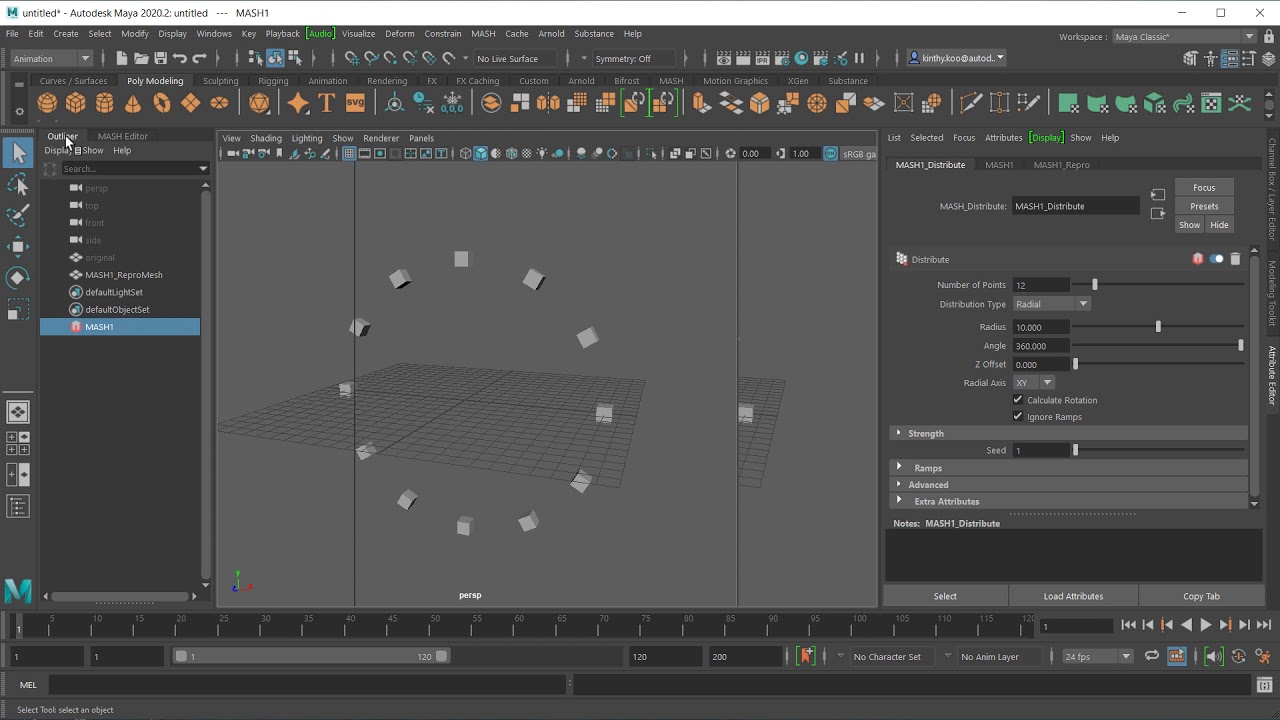Viewport: 1280px width, 720px height.
Task: Open the Distribution Type dropdown
Action: 1051,304
